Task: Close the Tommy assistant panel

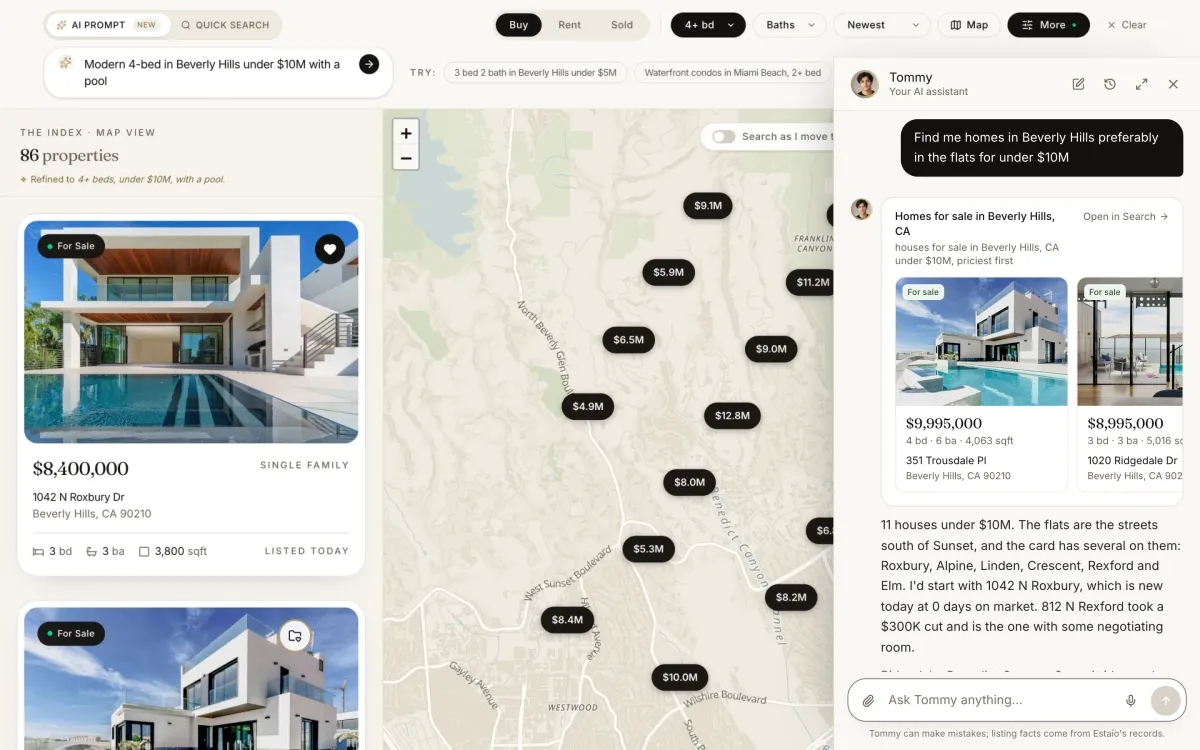Action: tap(1173, 84)
